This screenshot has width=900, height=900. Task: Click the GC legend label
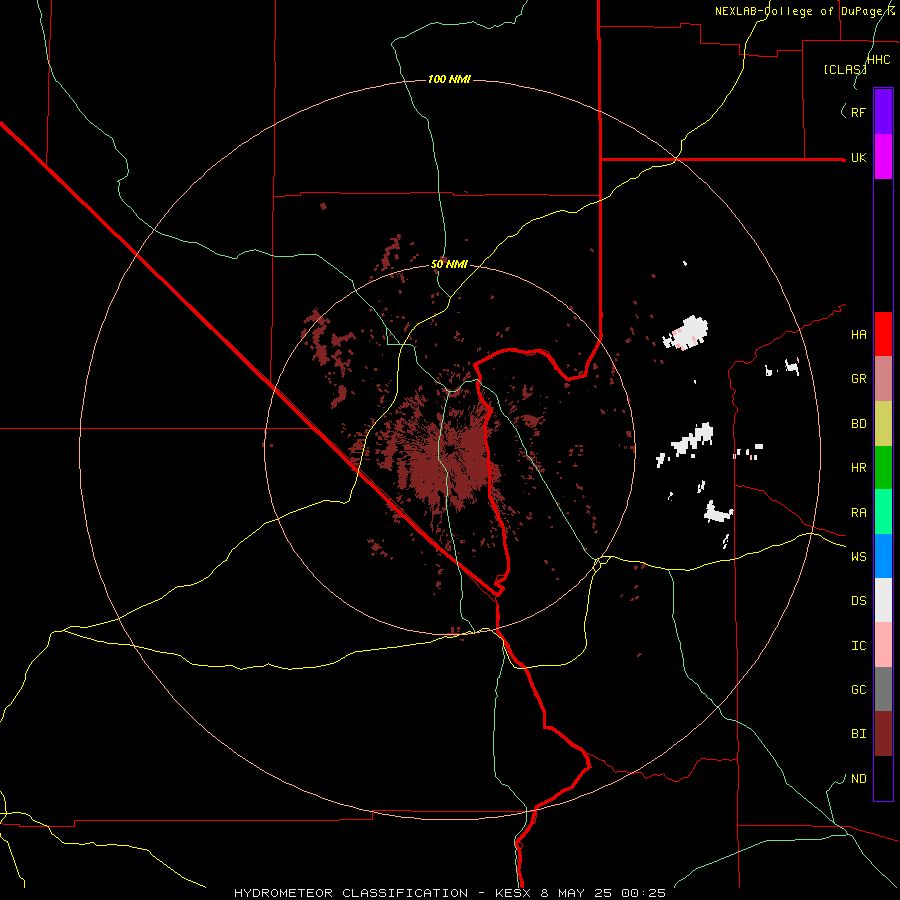tap(858, 690)
